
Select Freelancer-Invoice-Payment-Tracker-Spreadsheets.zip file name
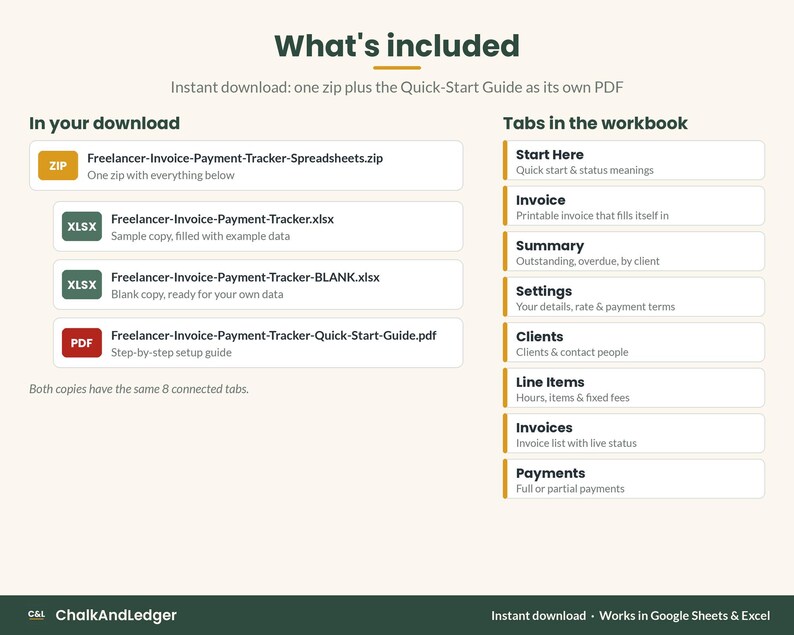click(x=235, y=158)
